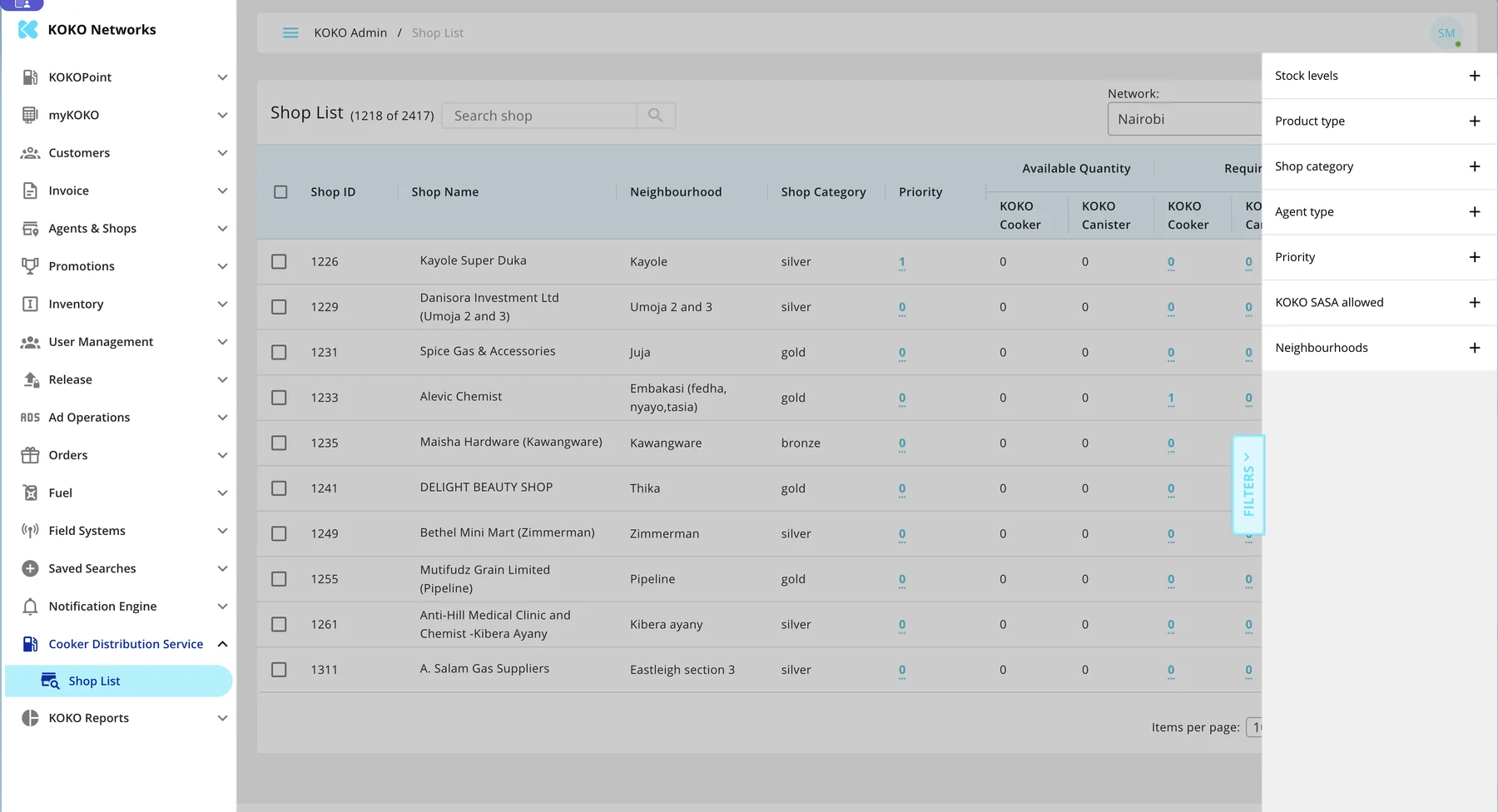
Task: Focus the Search shop input field
Action: pyautogui.click(x=539, y=116)
